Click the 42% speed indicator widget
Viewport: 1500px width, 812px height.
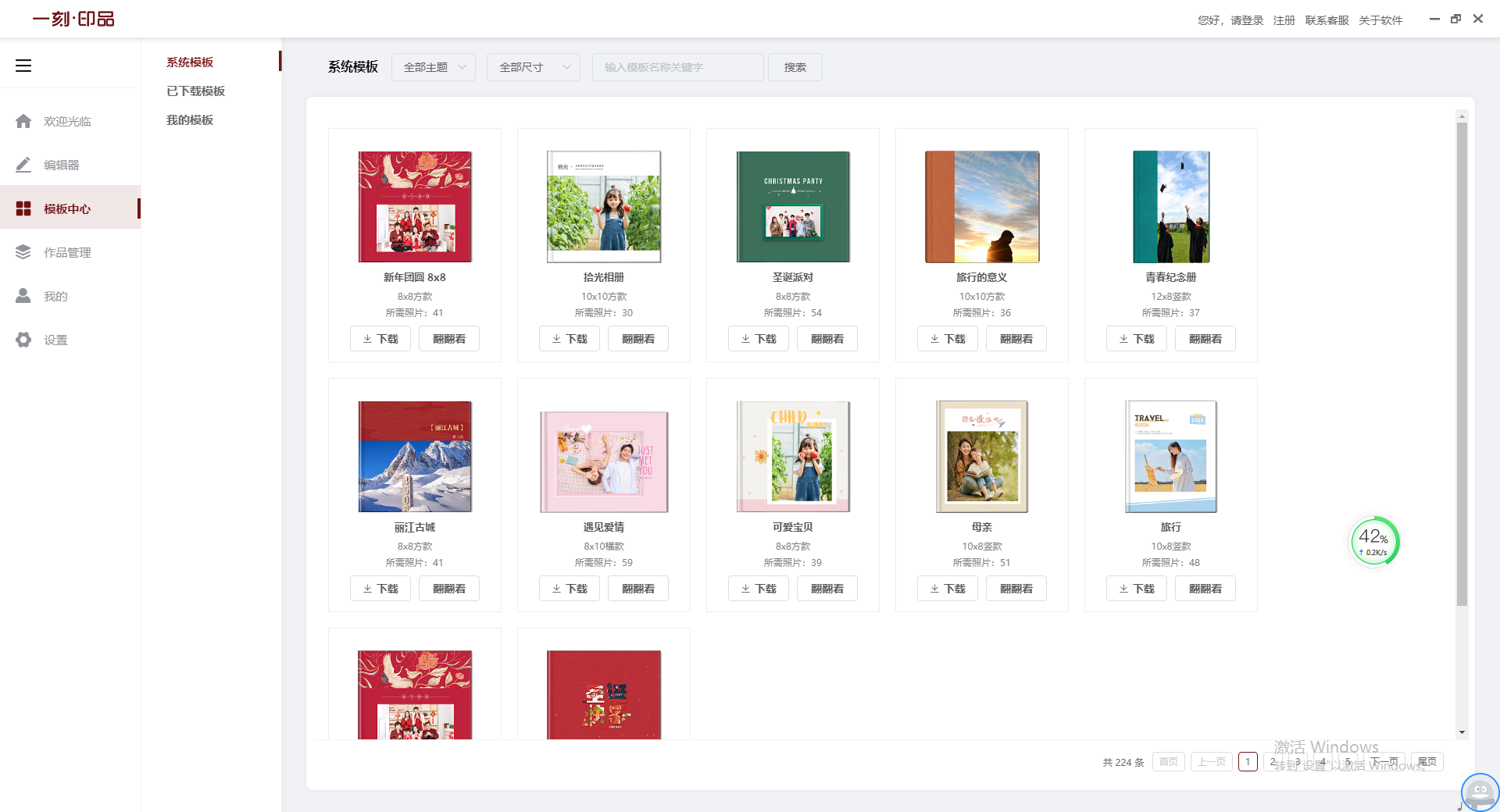pos(1374,541)
